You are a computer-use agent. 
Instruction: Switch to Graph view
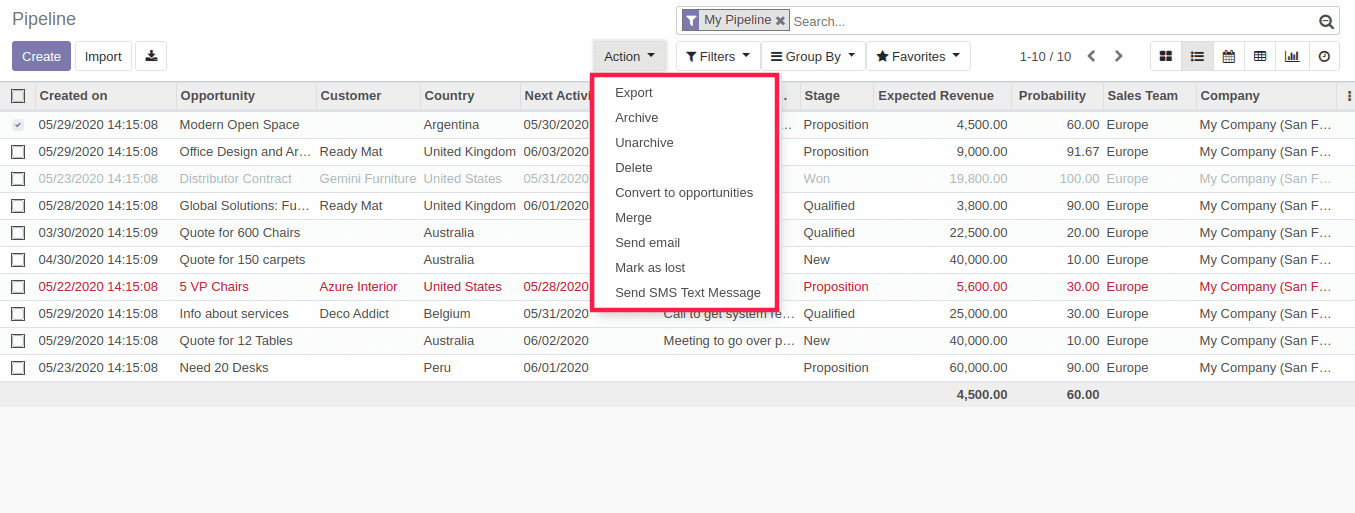(1292, 56)
